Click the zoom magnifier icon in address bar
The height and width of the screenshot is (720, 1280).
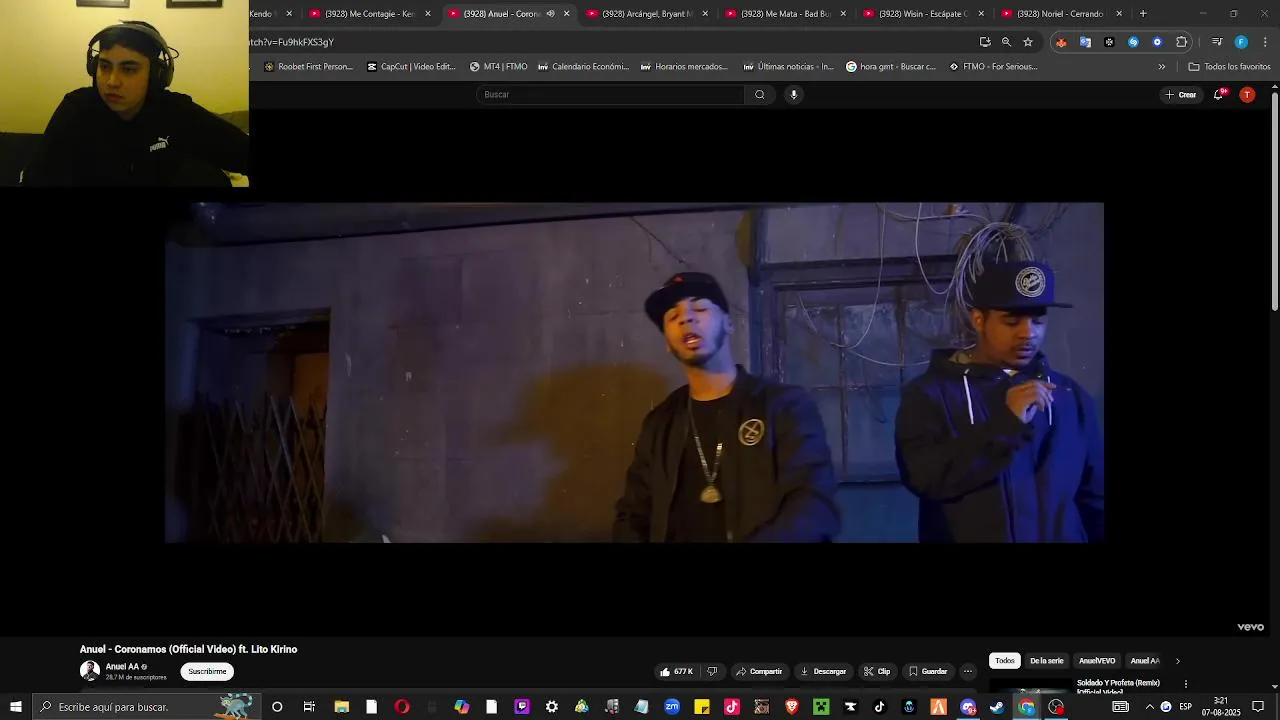click(x=1006, y=42)
